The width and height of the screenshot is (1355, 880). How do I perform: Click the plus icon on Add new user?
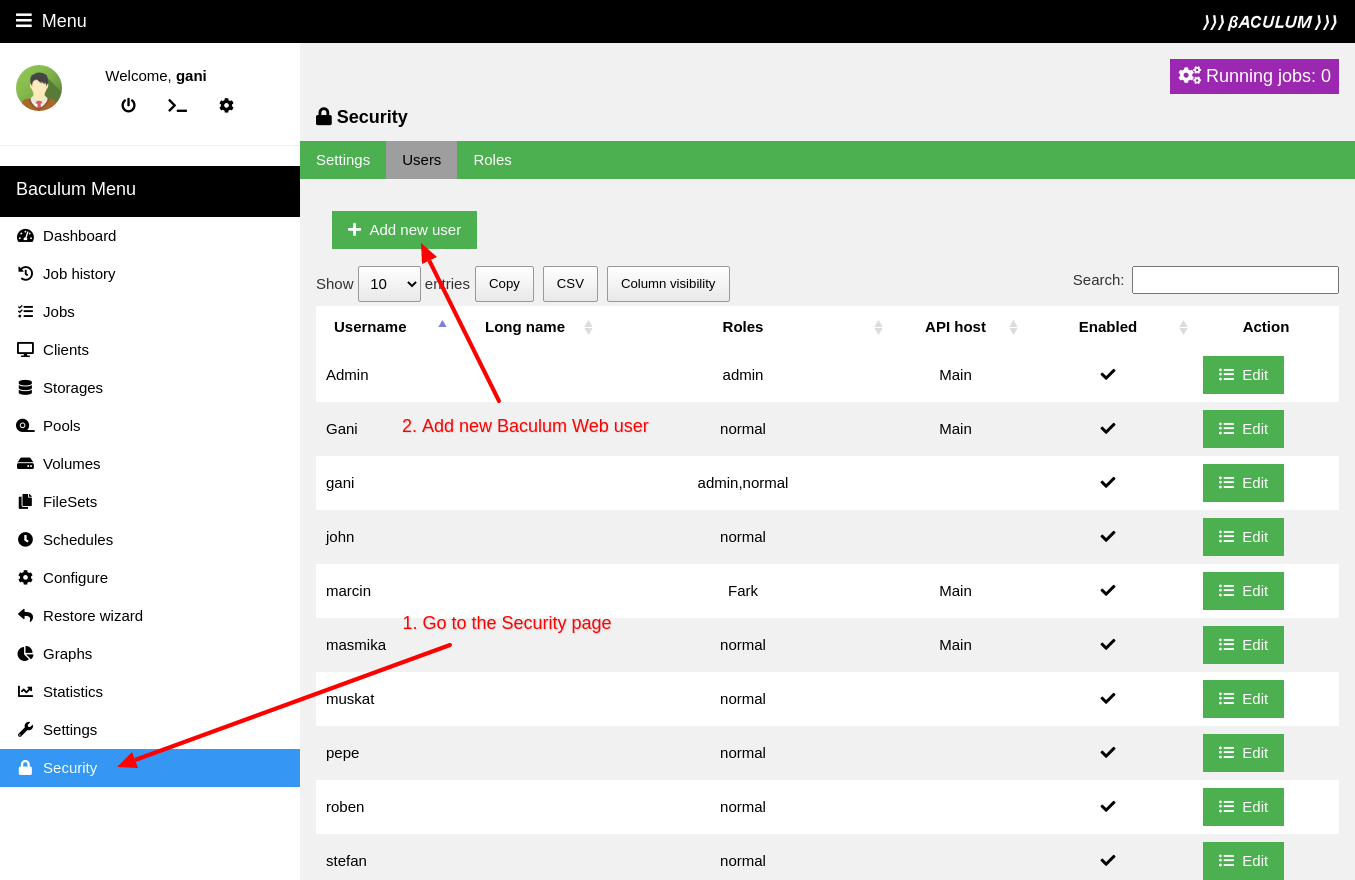354,230
